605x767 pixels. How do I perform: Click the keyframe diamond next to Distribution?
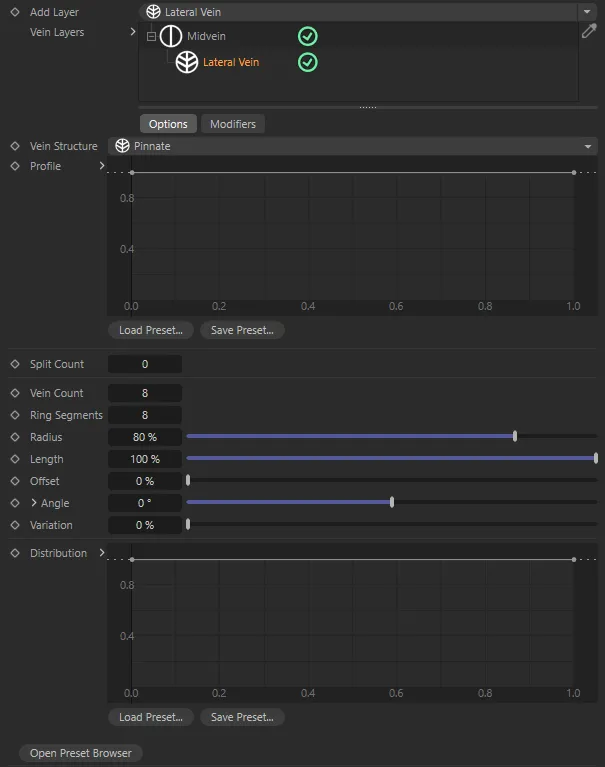(x=14, y=553)
